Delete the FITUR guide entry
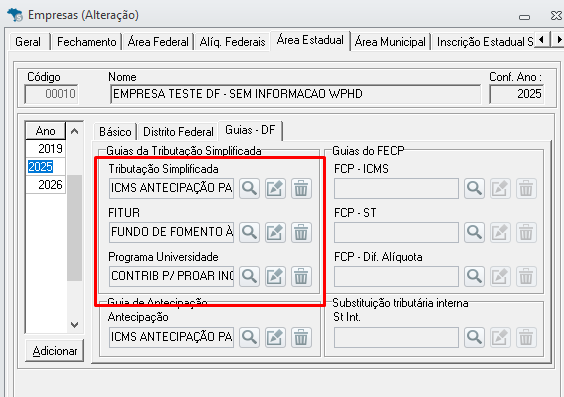 pyautogui.click(x=301, y=232)
